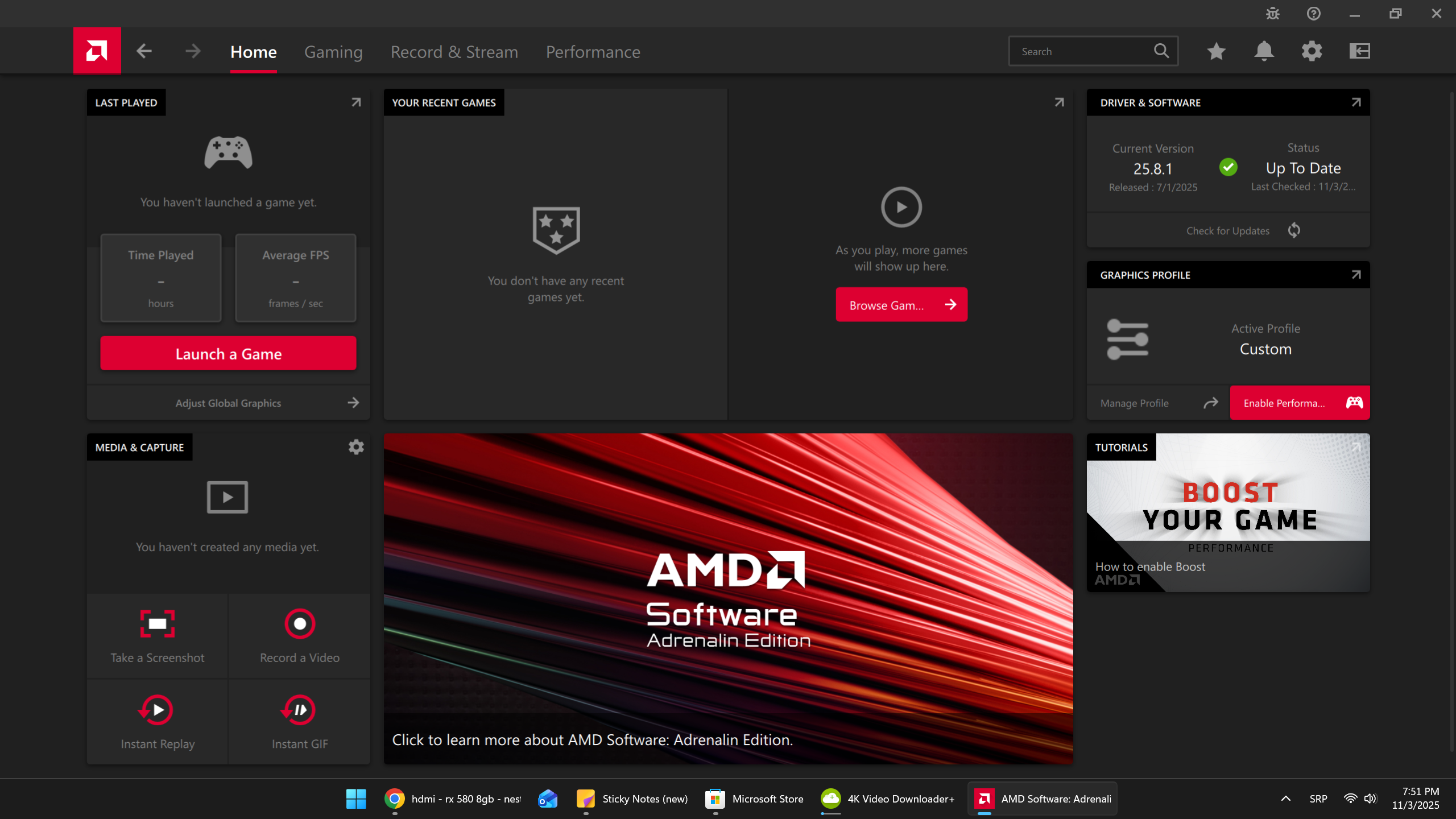
Task: Create an Instant GIF
Action: pos(300,710)
